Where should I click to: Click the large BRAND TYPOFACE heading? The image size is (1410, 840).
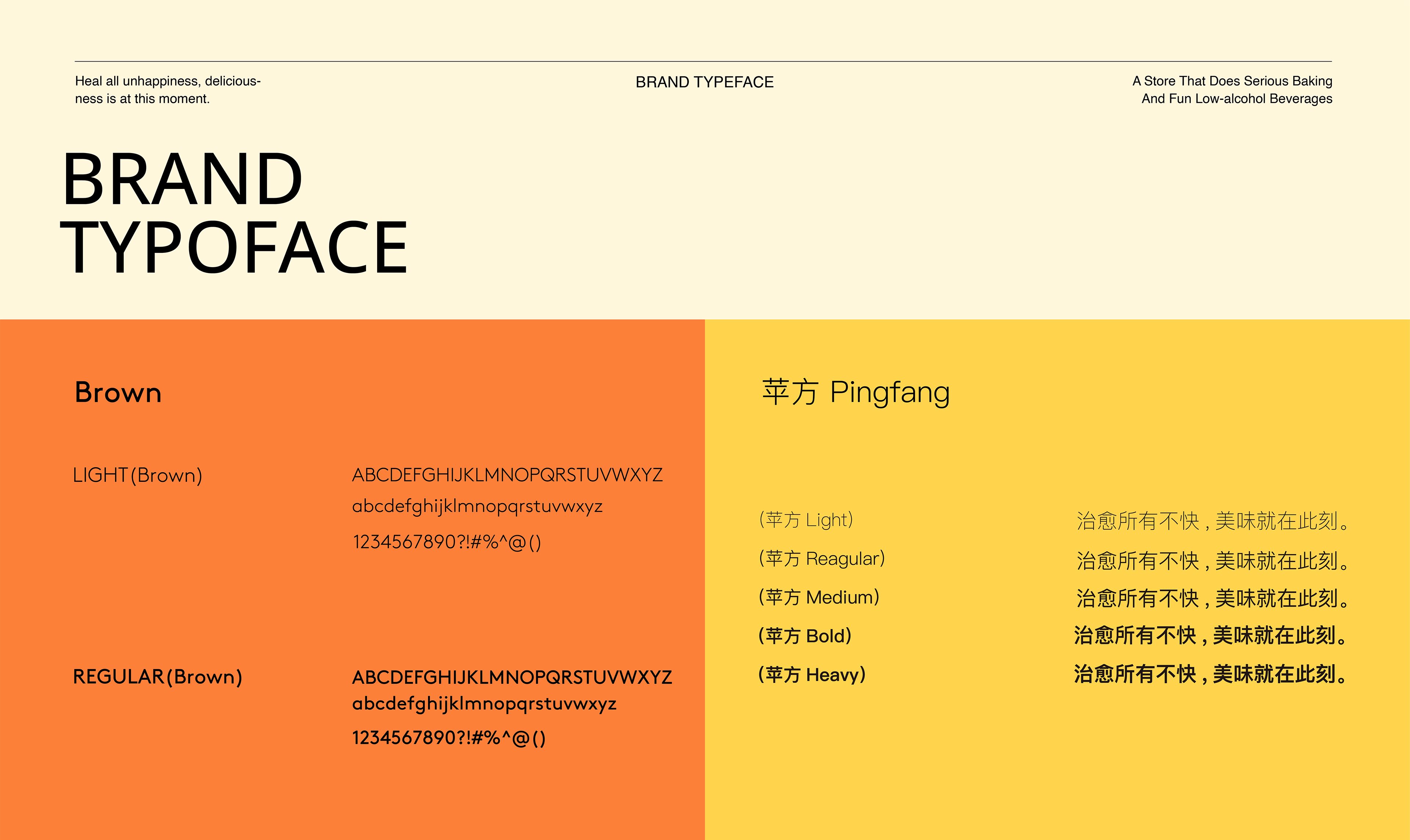pos(234,213)
